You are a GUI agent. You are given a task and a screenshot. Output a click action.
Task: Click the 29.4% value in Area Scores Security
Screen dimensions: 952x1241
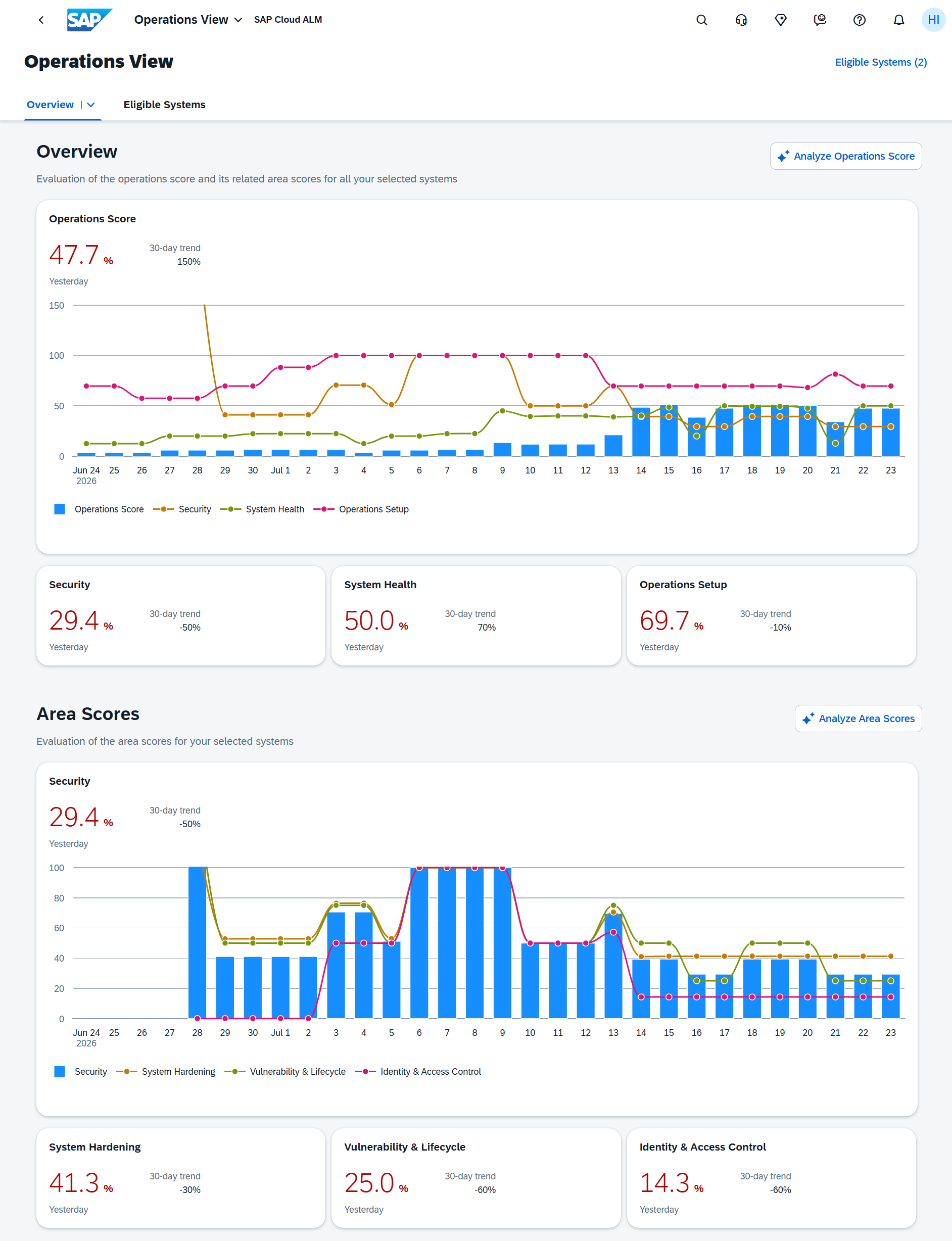(81, 817)
